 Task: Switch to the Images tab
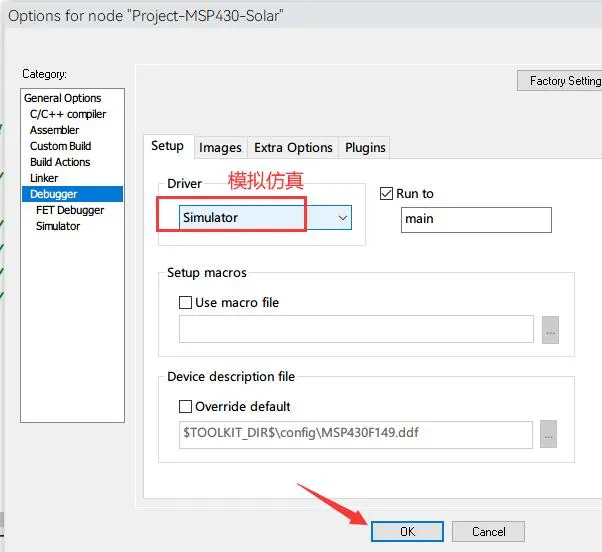tap(220, 147)
